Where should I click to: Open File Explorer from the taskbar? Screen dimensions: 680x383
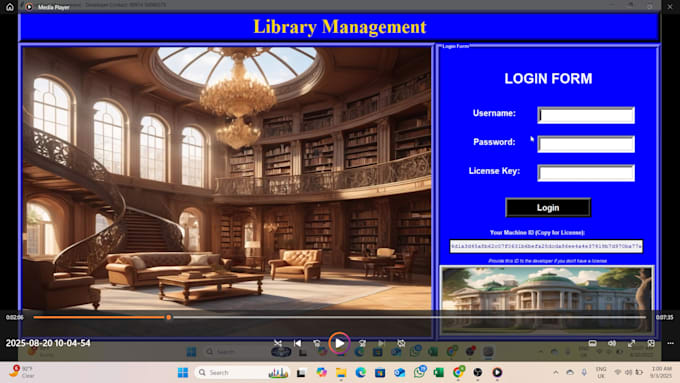[x=341, y=373]
